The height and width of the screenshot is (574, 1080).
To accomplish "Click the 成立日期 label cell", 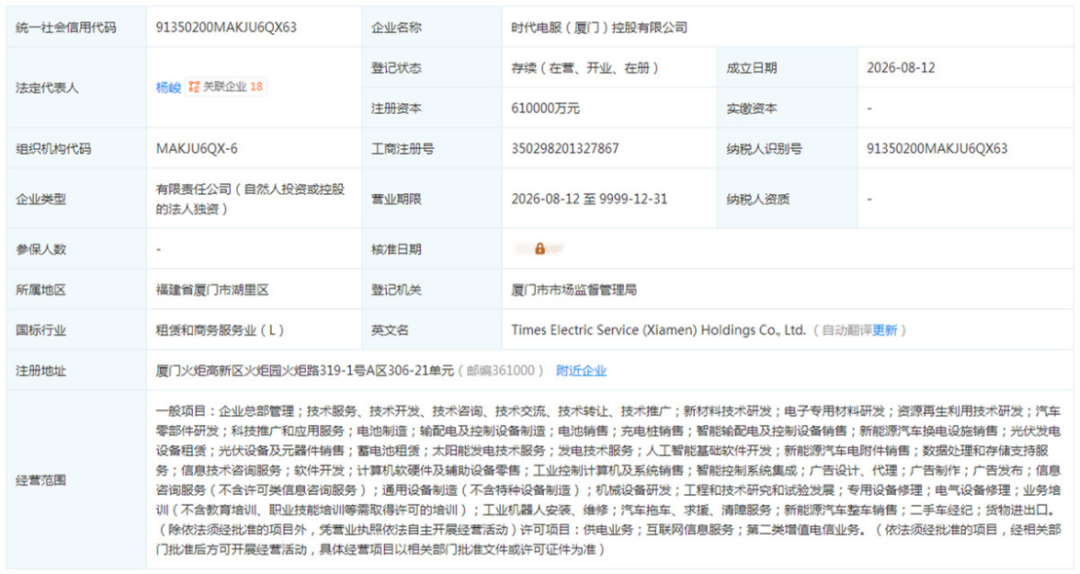I will point(787,68).
